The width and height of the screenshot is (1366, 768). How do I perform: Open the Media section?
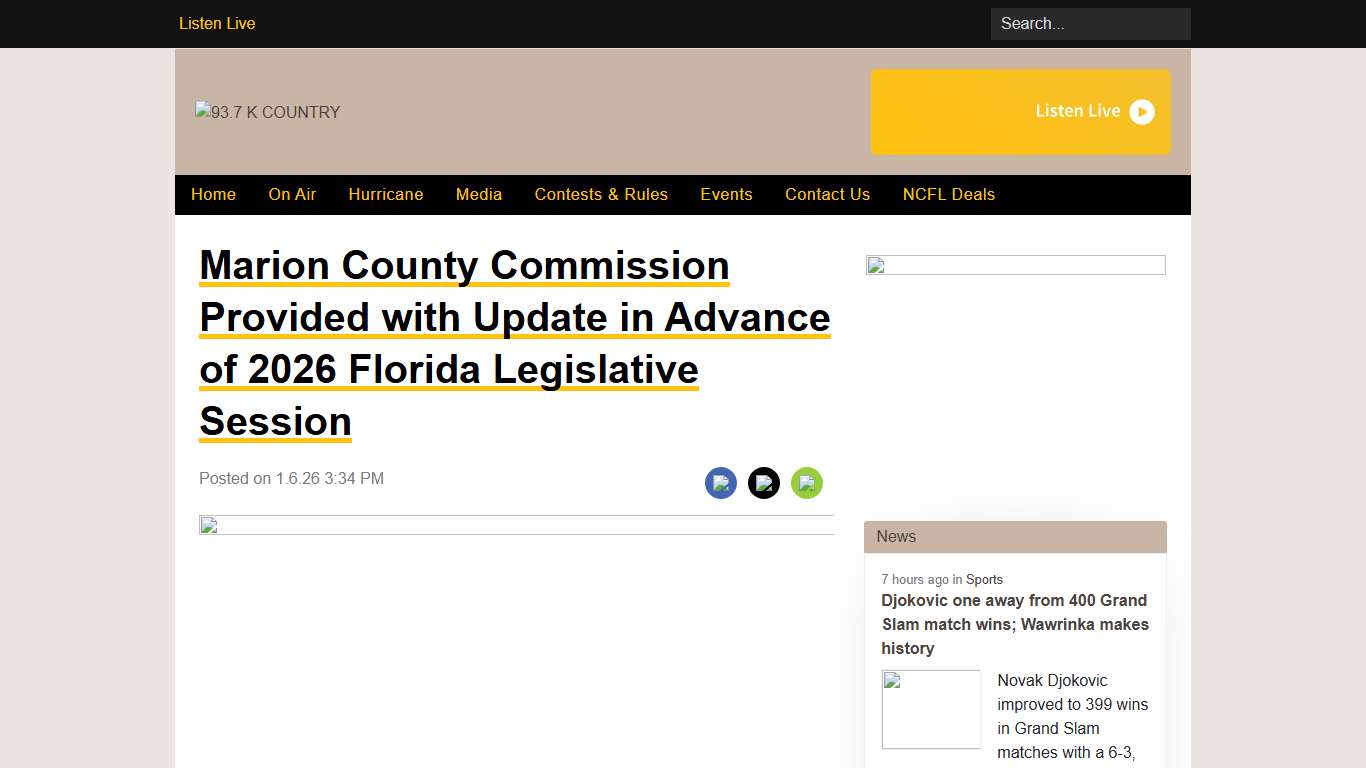click(x=479, y=194)
